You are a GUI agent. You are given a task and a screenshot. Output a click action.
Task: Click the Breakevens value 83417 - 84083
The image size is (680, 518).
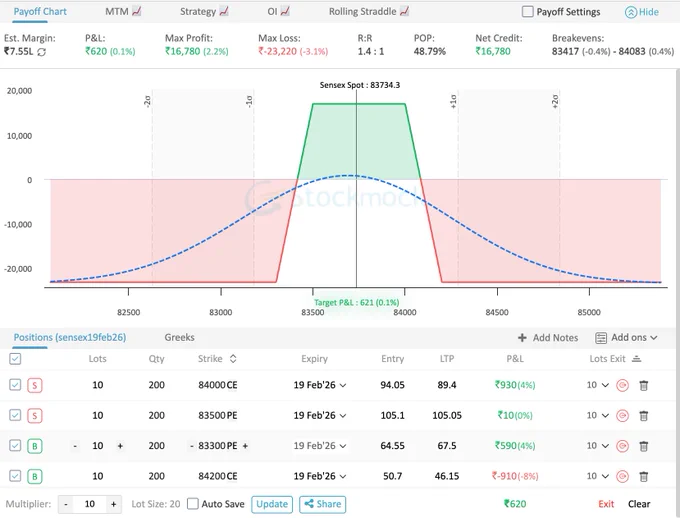(x=613, y=52)
